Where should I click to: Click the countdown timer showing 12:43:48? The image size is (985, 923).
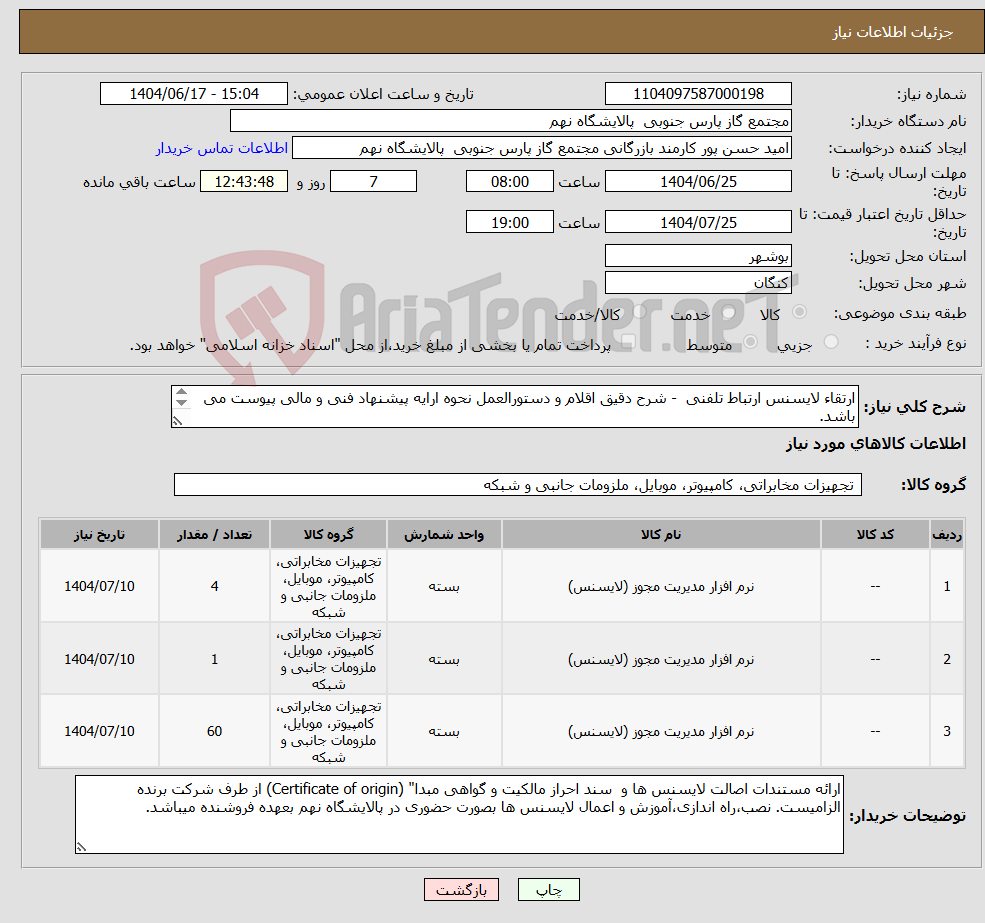(x=244, y=181)
